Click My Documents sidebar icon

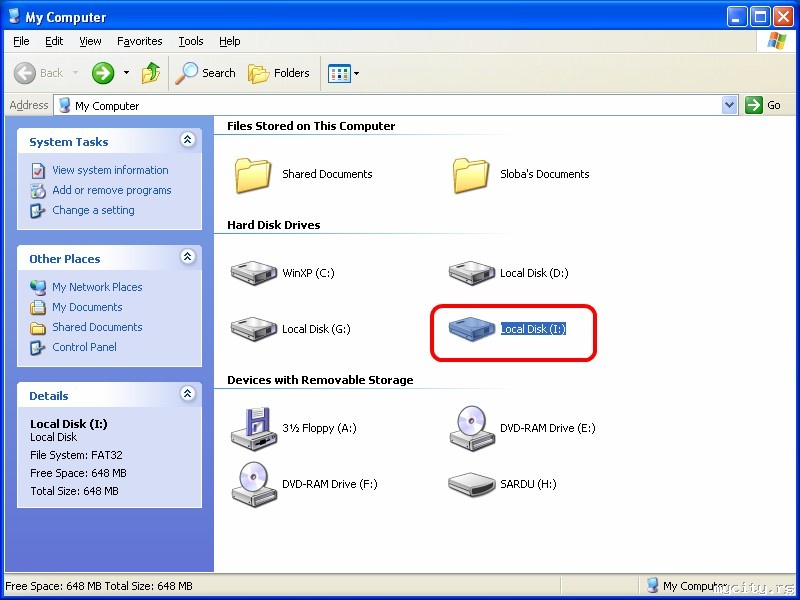click(38, 307)
